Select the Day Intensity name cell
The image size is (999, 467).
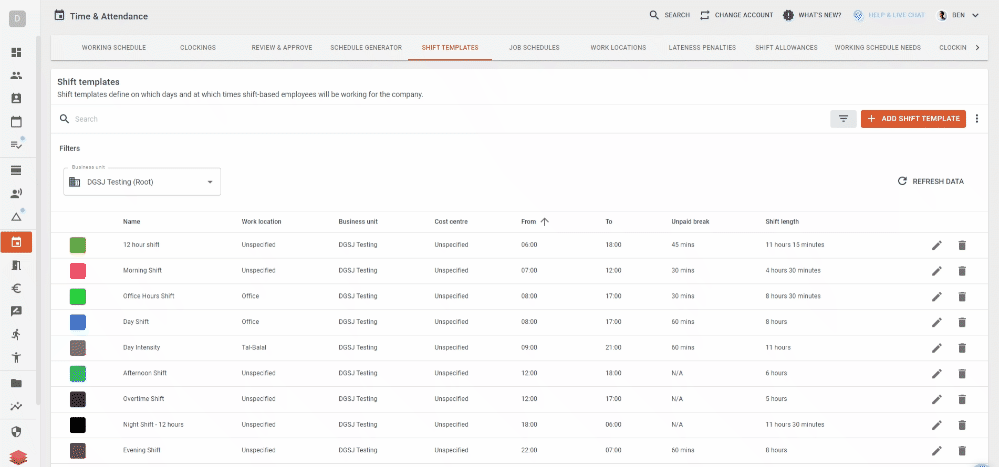[x=141, y=348]
